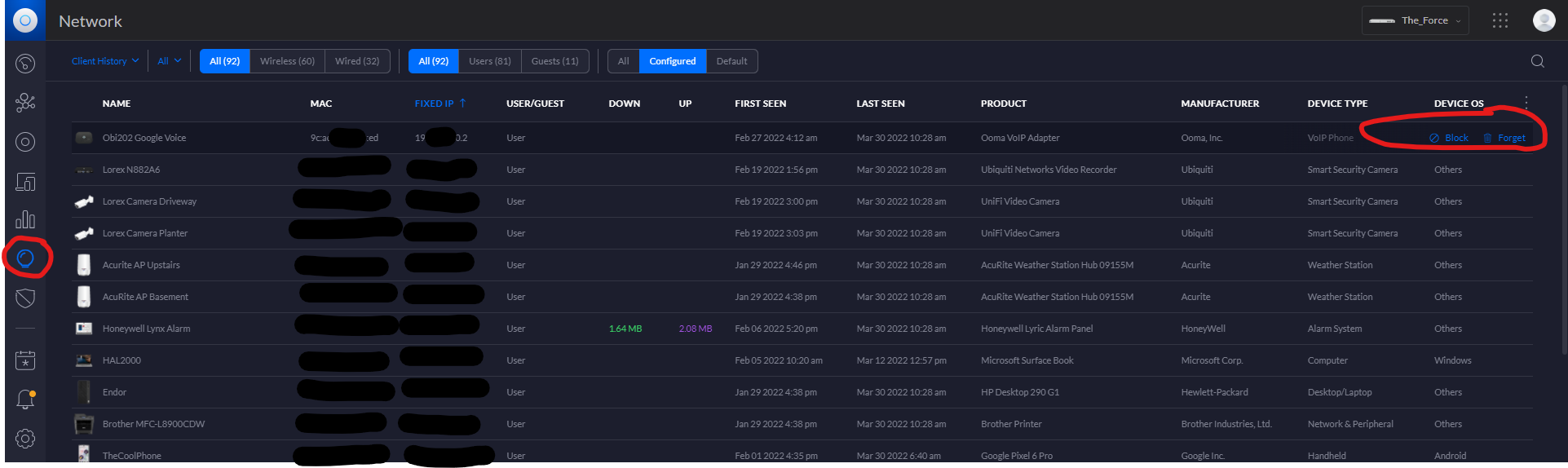Open the Topology view icon
The width and height of the screenshot is (1568, 468).
(x=25, y=103)
